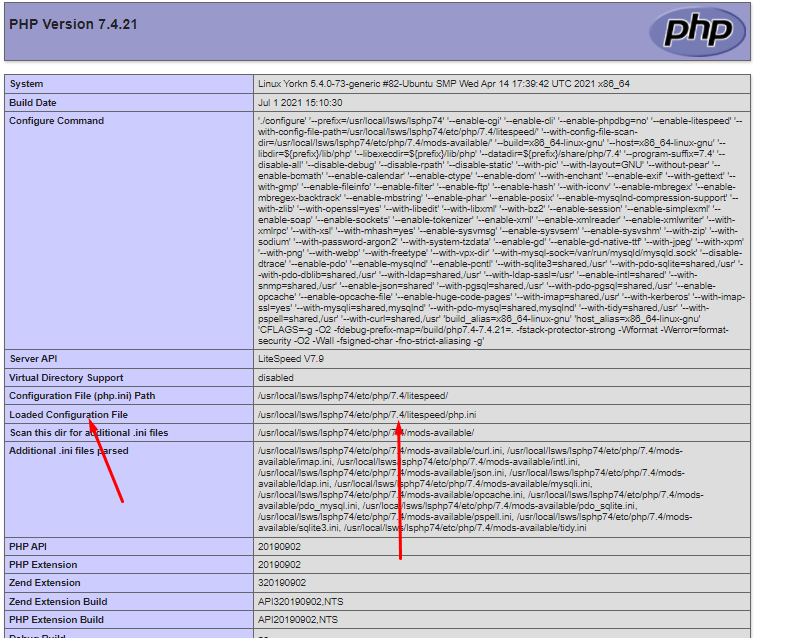Click the API320190902,NTS Zend build value

pyautogui.click(x=299, y=601)
